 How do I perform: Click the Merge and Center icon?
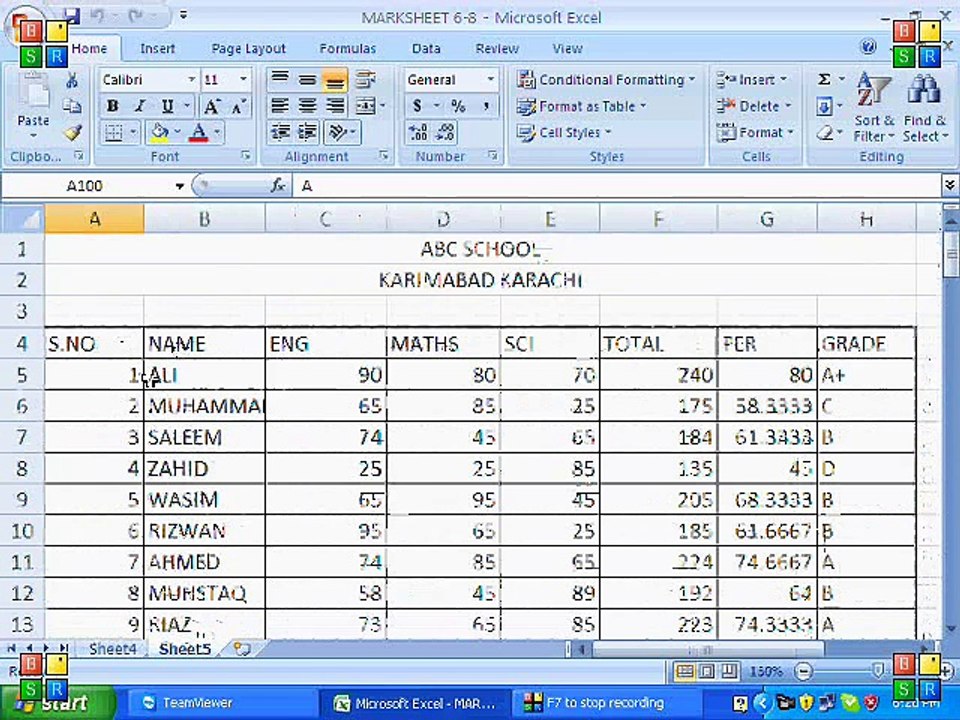(x=366, y=106)
